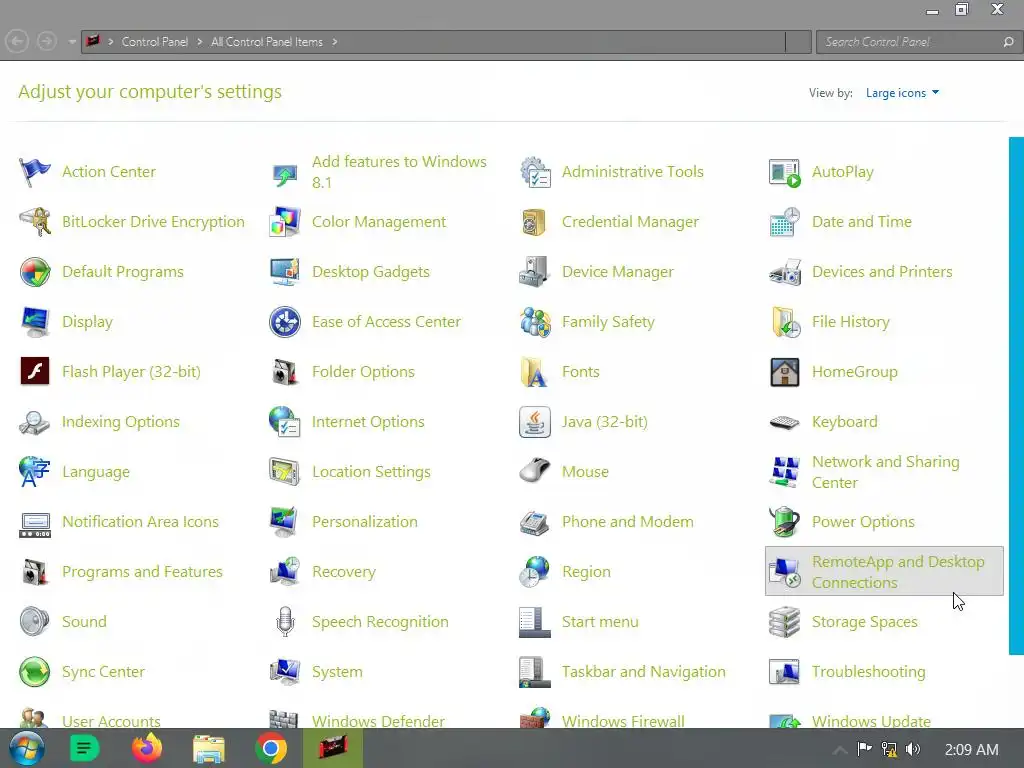Click the volume speaker tray icon
1024x768 pixels.
click(x=913, y=749)
